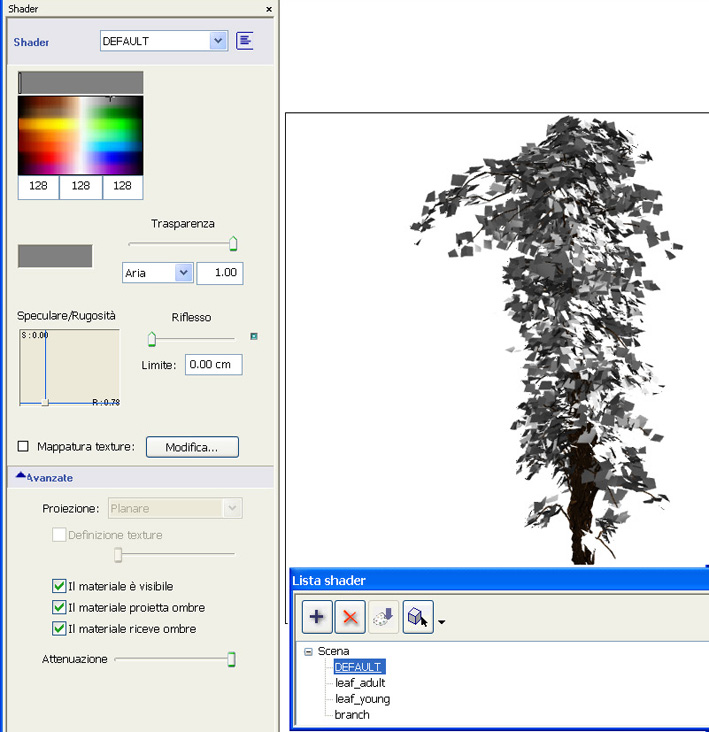
Task: Click the select shader from object icon
Action: tap(417, 617)
